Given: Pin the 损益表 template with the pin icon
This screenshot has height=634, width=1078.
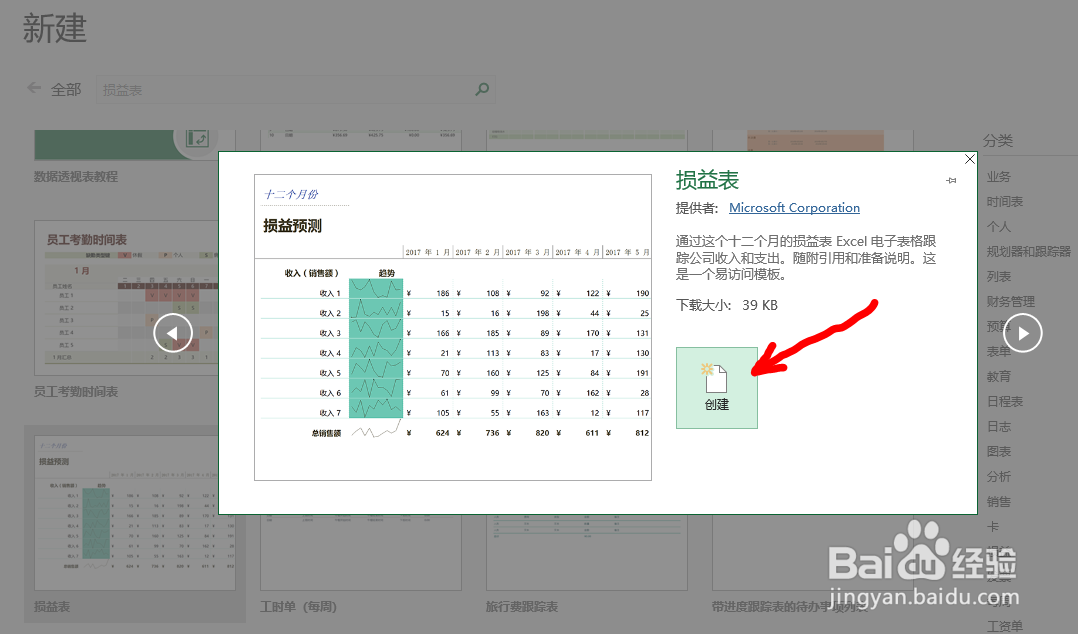Looking at the screenshot, I should point(951,180).
